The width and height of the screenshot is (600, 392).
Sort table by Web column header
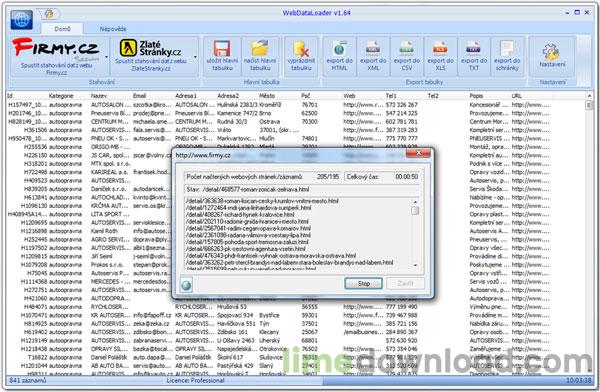(364, 96)
